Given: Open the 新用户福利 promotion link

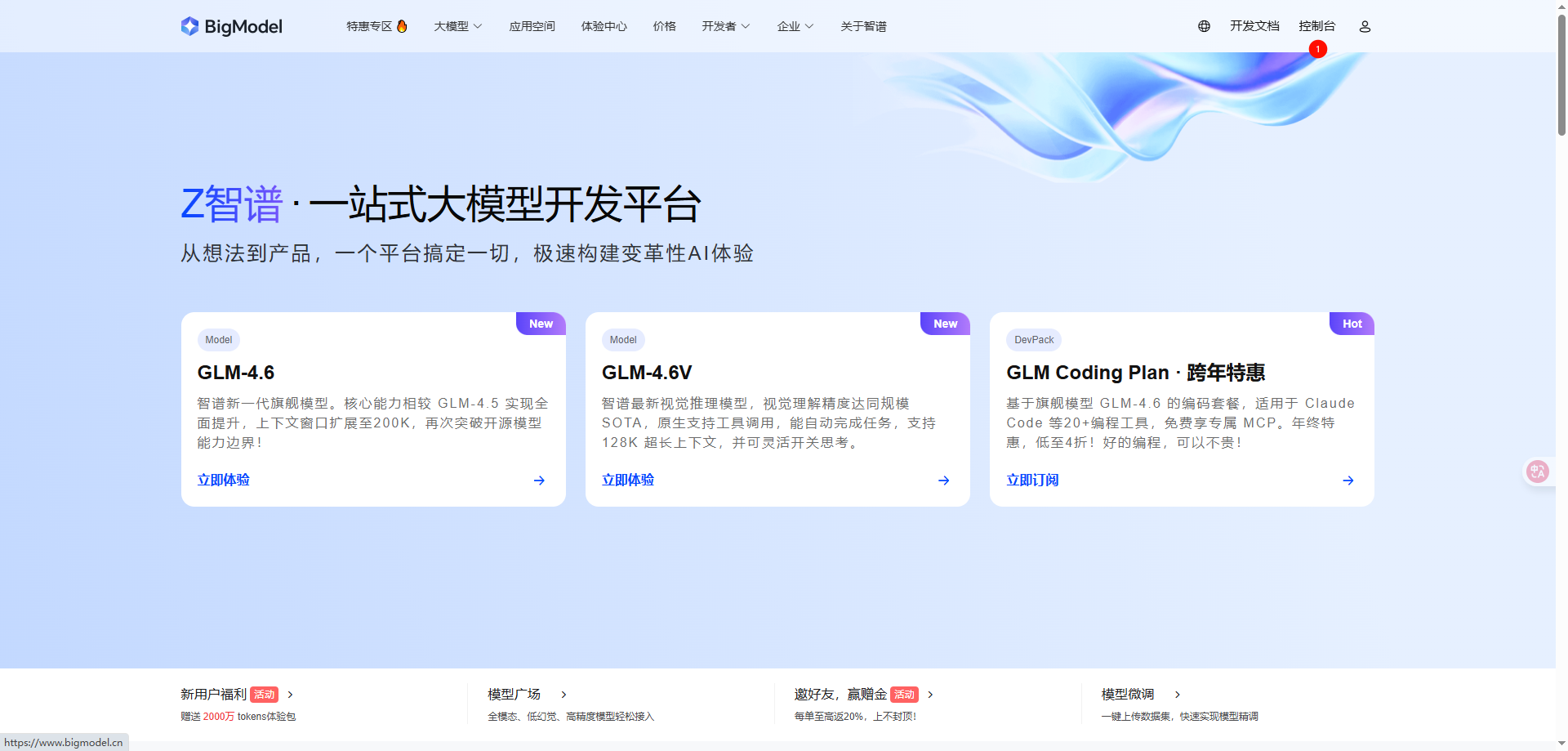Looking at the screenshot, I should [x=213, y=695].
